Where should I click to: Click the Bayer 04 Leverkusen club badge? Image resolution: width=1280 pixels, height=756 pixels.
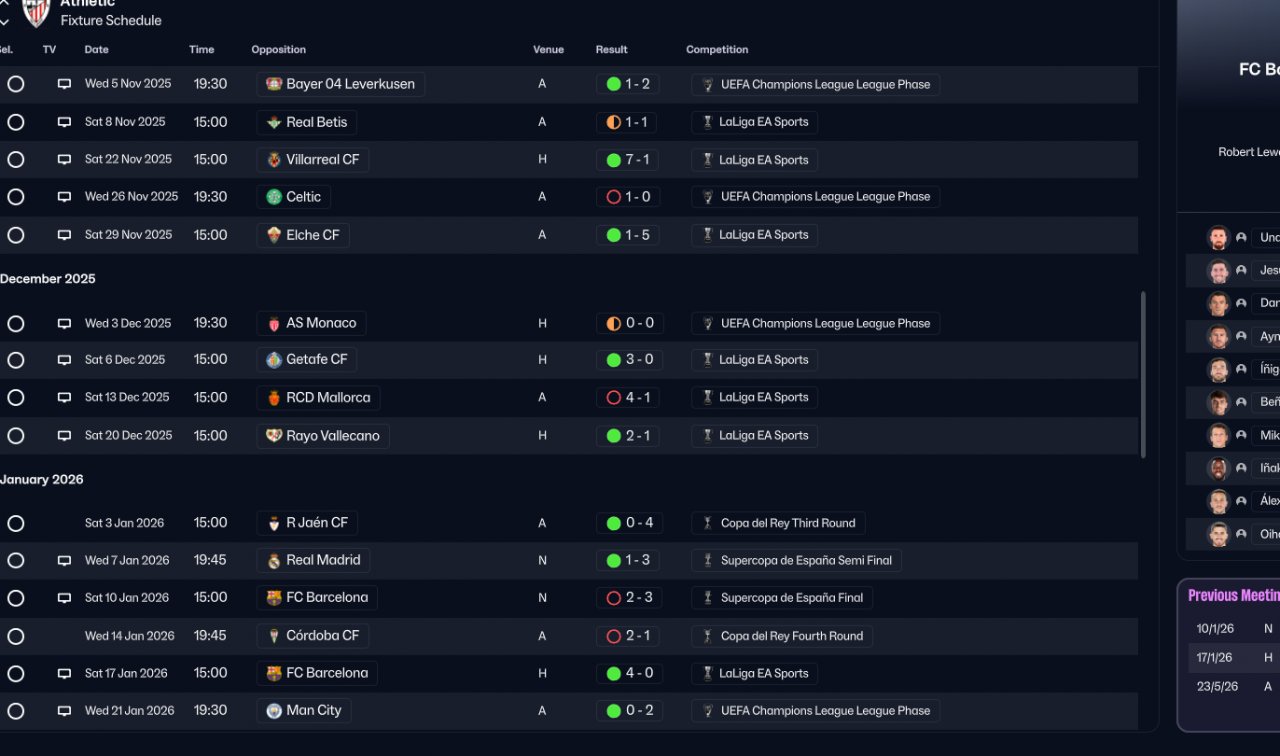coord(274,85)
